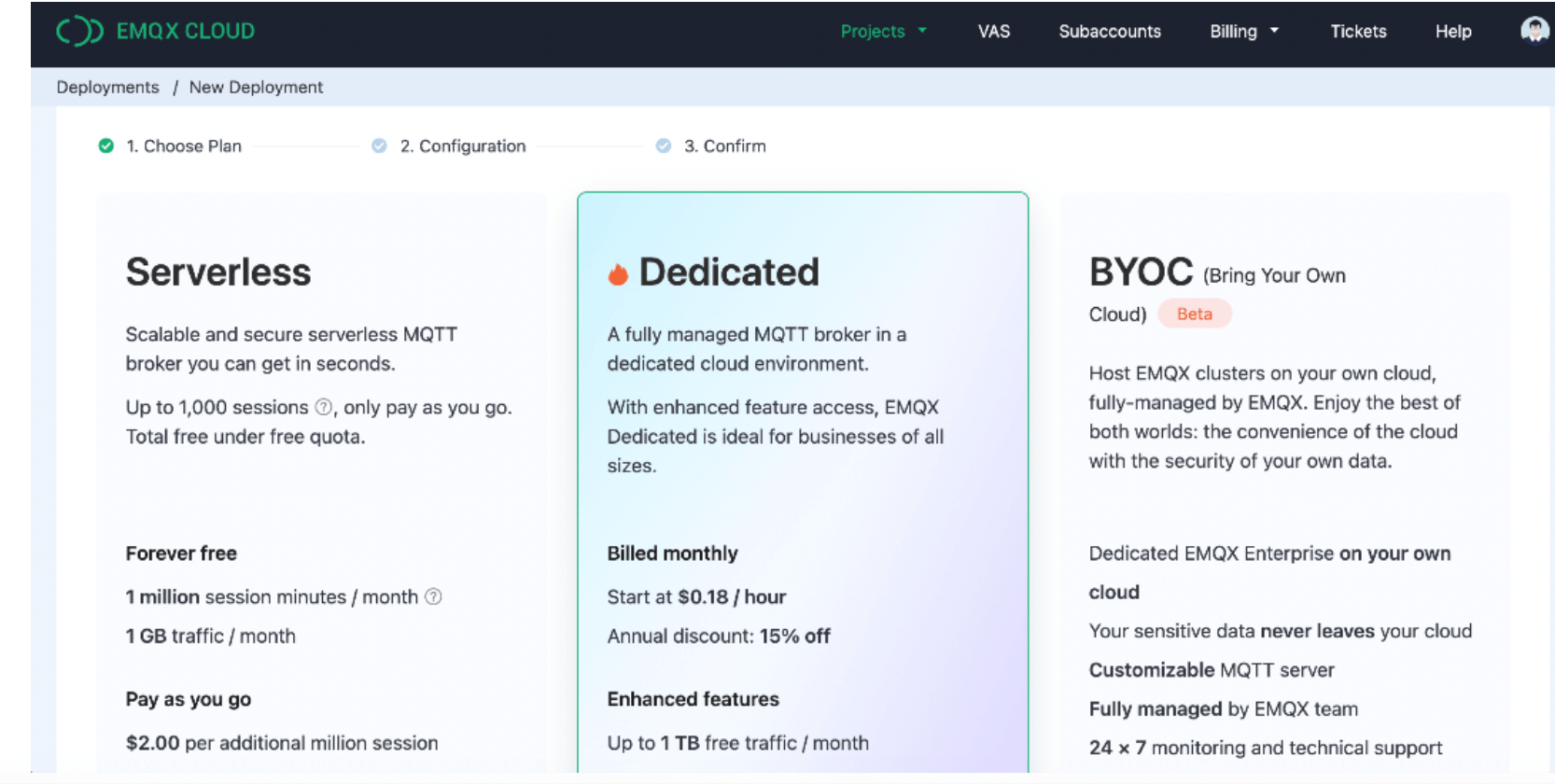Click help icon beside session minutes / month
This screenshot has width=1555, height=784.
click(x=433, y=596)
